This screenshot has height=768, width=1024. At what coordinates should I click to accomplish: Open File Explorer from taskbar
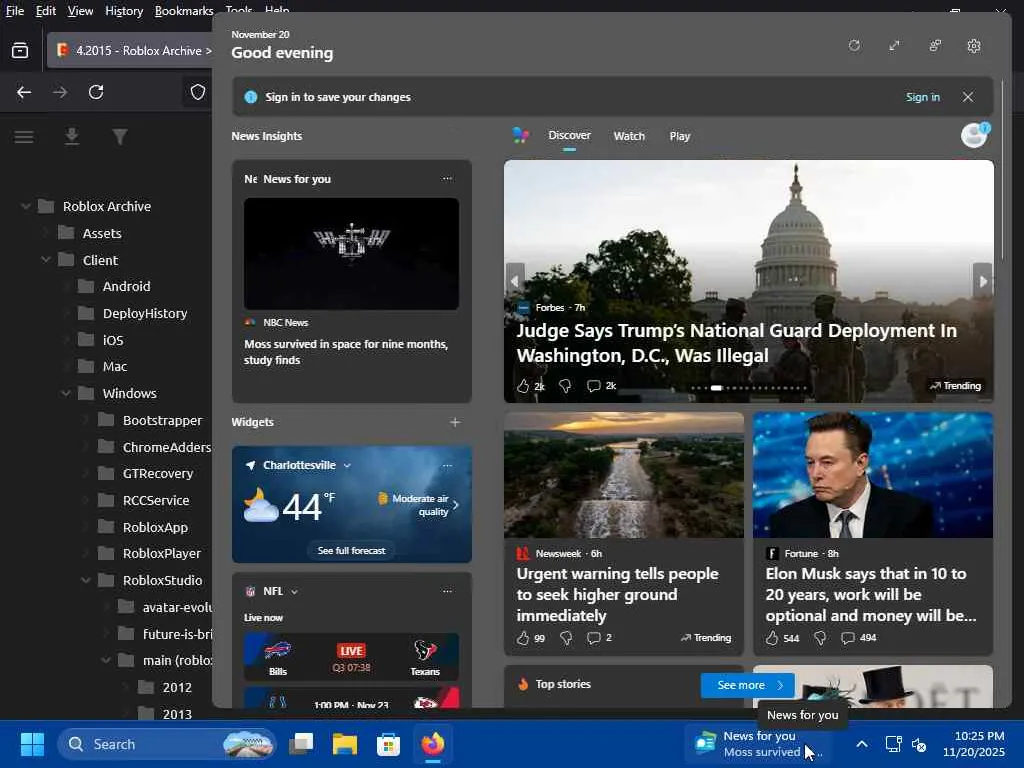point(345,744)
